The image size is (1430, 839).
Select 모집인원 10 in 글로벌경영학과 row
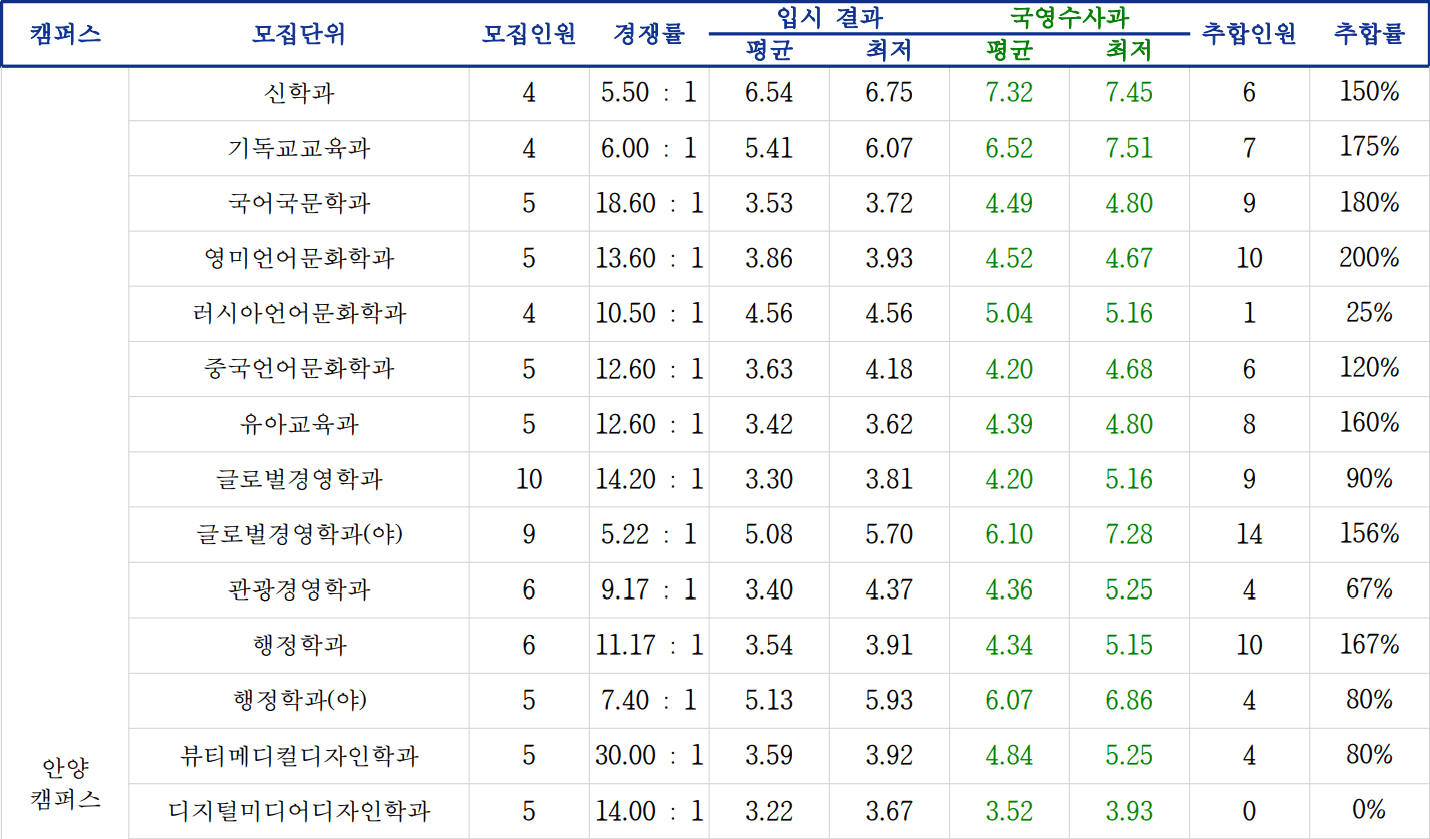tap(529, 479)
